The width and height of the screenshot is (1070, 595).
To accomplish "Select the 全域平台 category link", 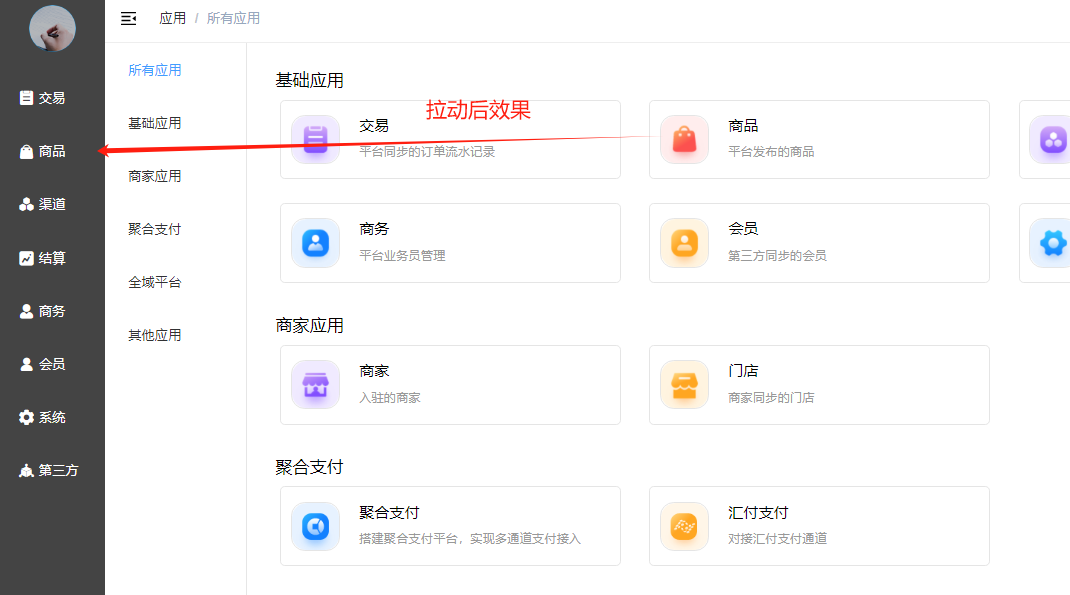I will click(155, 282).
